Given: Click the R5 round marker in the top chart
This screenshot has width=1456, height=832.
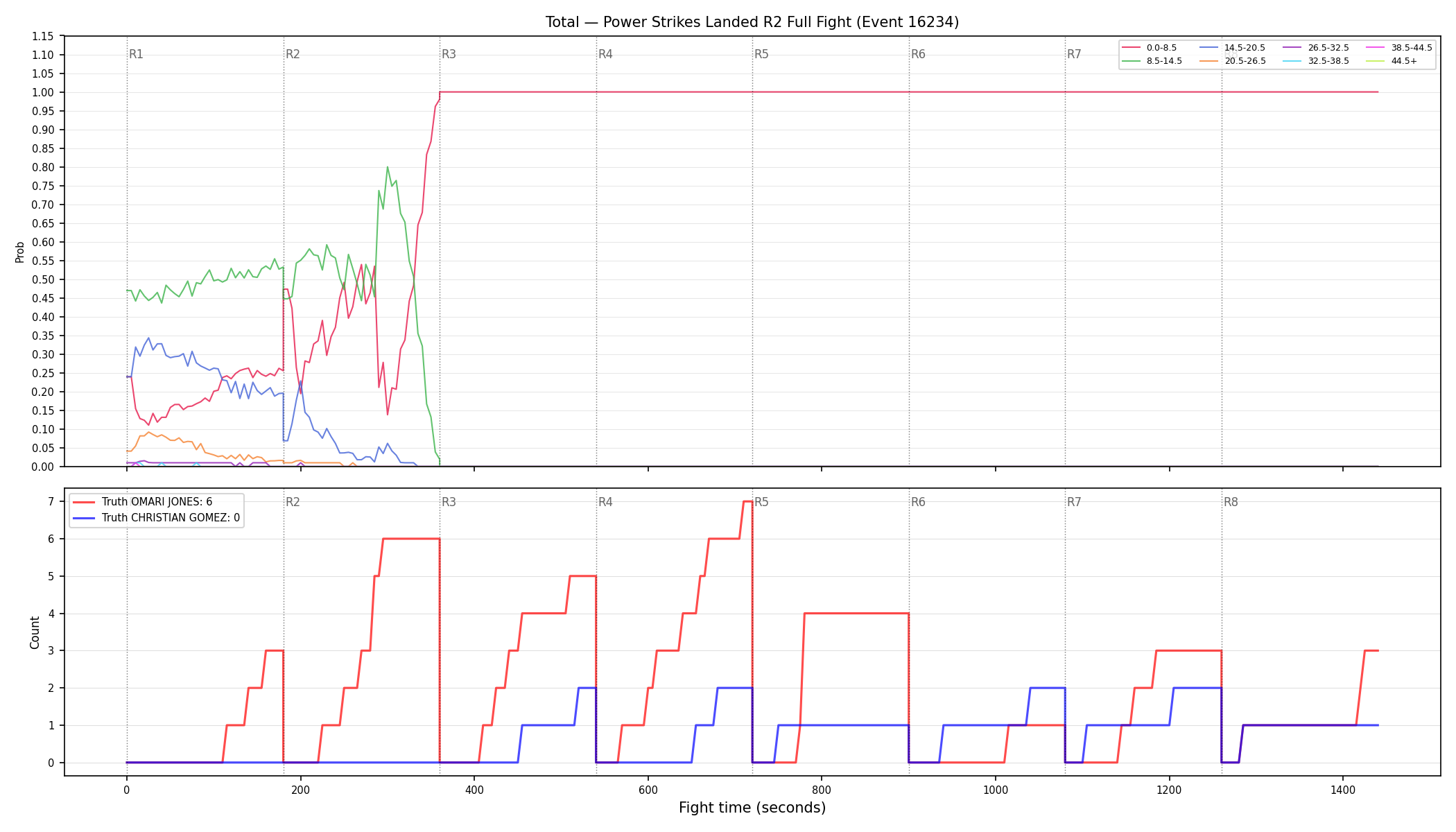Looking at the screenshot, I should coord(761,54).
